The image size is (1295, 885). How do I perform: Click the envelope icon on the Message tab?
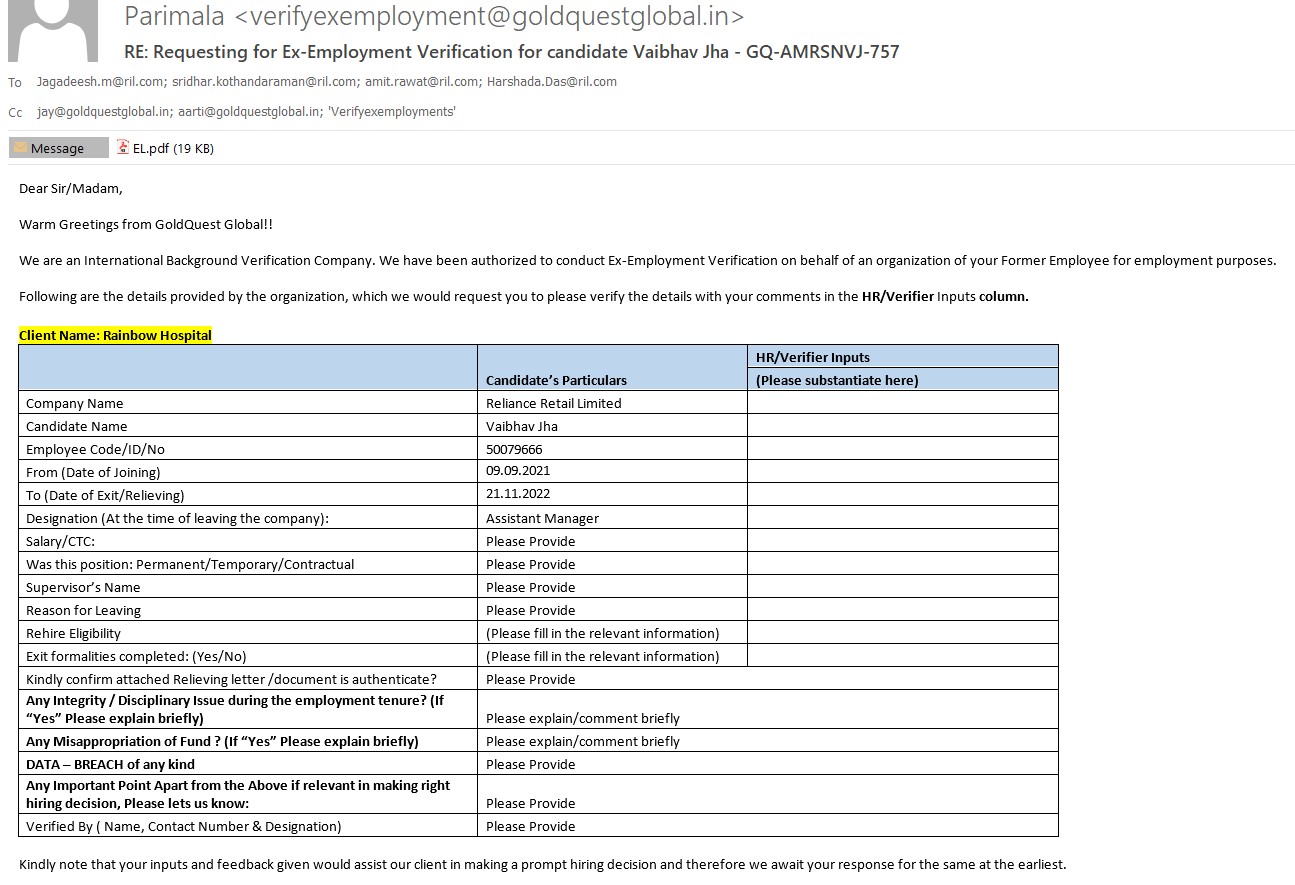20,148
